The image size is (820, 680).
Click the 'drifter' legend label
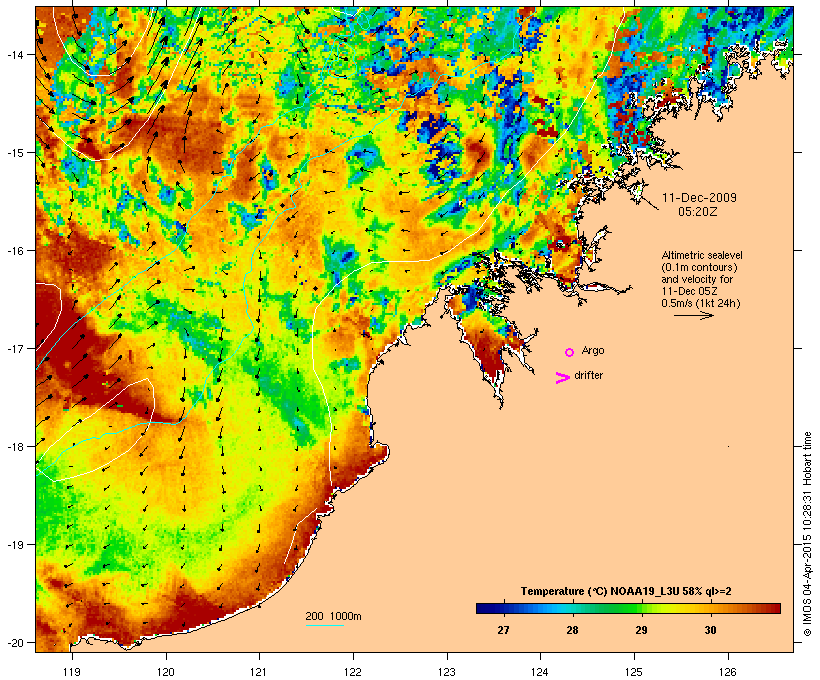click(588, 375)
